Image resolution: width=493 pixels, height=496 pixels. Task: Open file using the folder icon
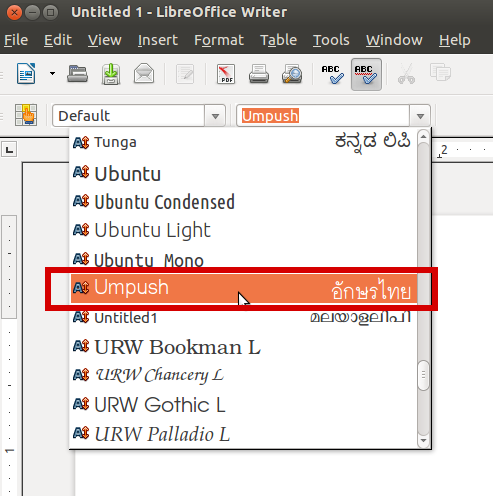coord(77,74)
